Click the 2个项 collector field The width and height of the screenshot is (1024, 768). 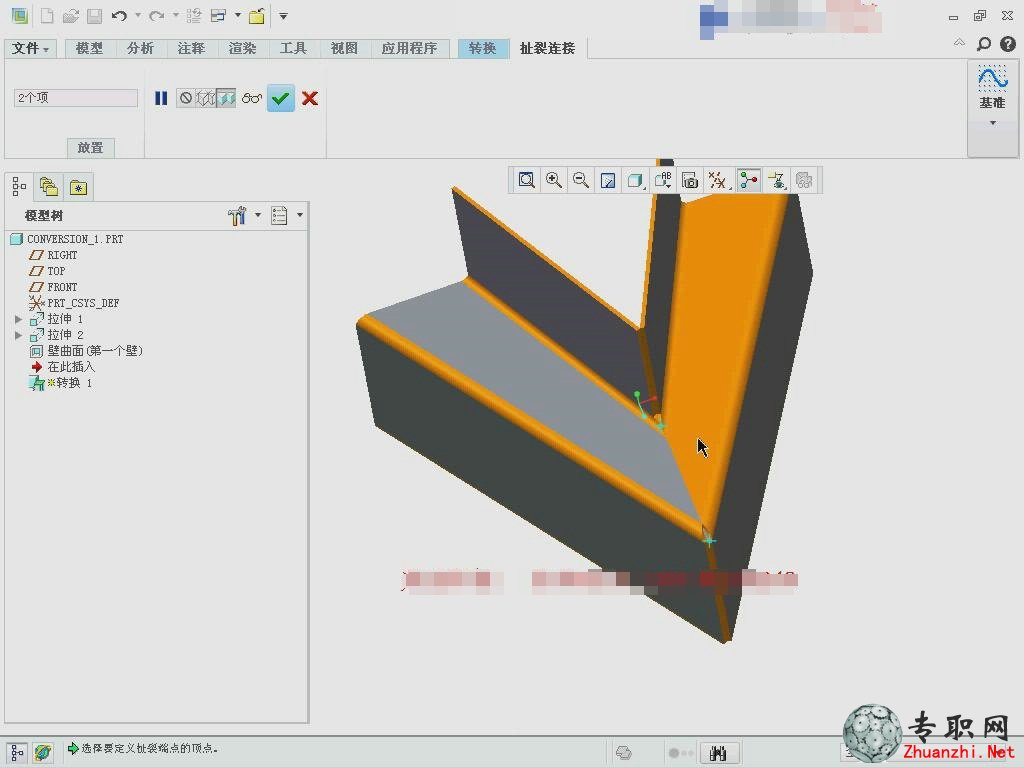click(76, 97)
